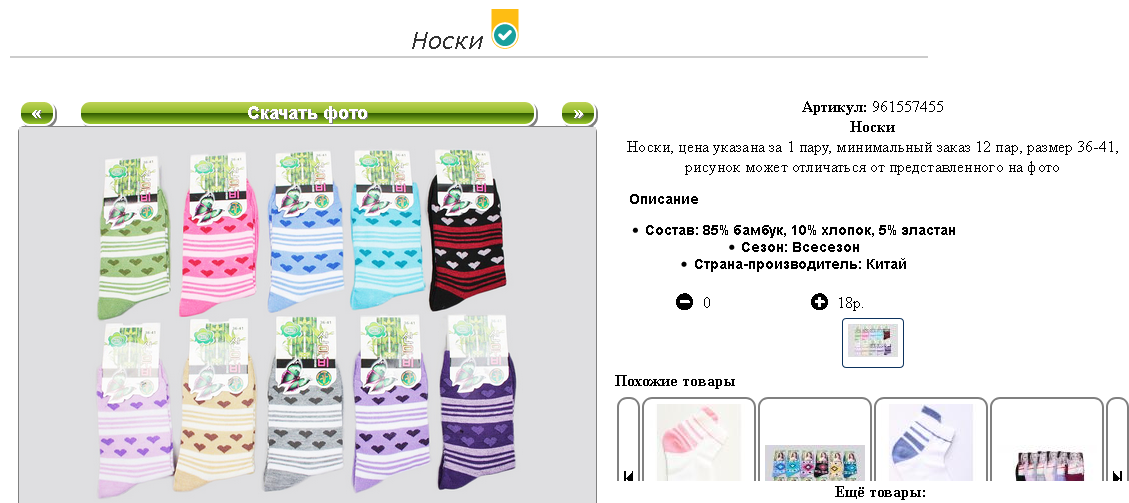Click the green checkmark badge beside Носки
Screen dimensions: 1129x503
pyautogui.click(x=505, y=29)
